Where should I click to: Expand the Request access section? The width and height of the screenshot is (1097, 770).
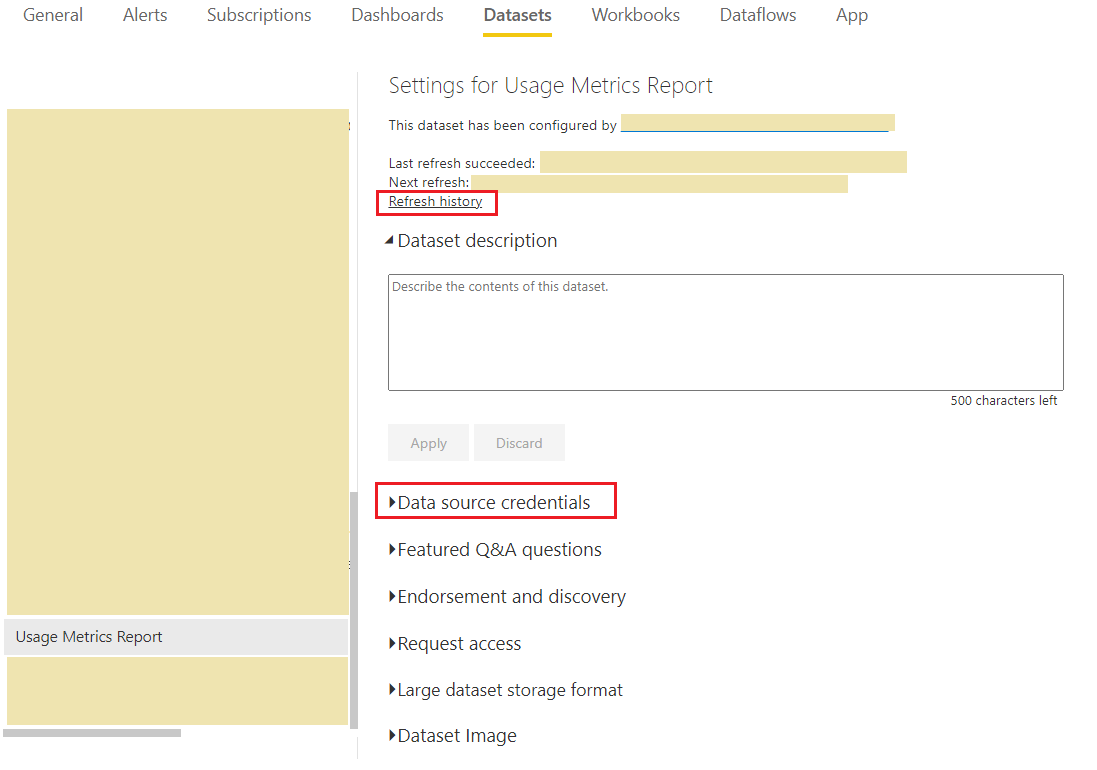point(455,643)
